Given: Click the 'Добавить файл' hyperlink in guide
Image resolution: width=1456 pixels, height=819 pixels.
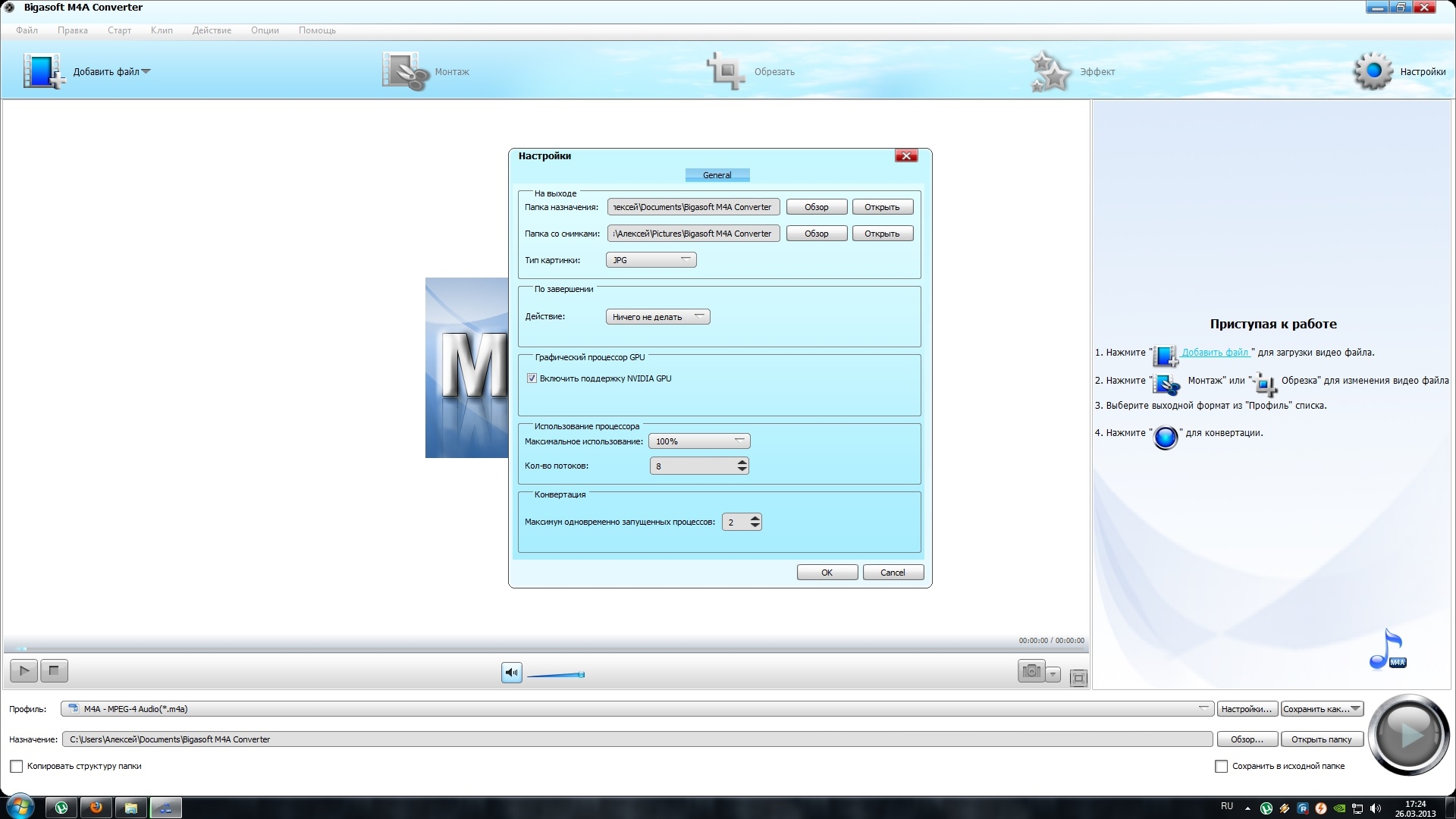Looking at the screenshot, I should 1215,353.
